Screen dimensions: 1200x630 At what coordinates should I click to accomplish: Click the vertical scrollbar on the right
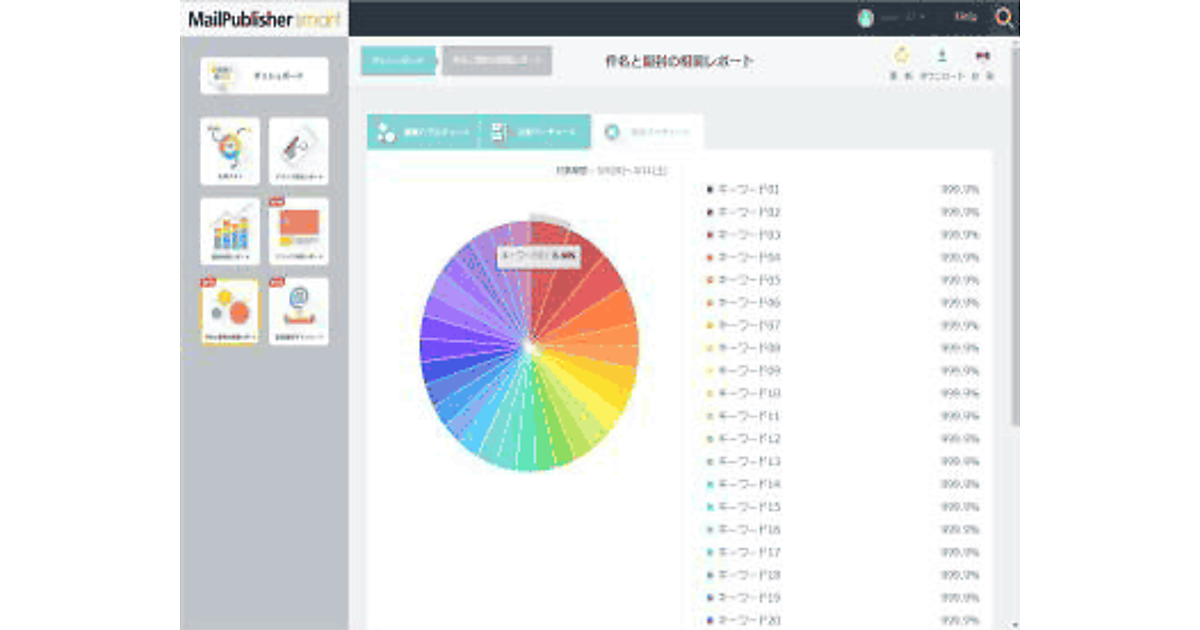click(1014, 250)
